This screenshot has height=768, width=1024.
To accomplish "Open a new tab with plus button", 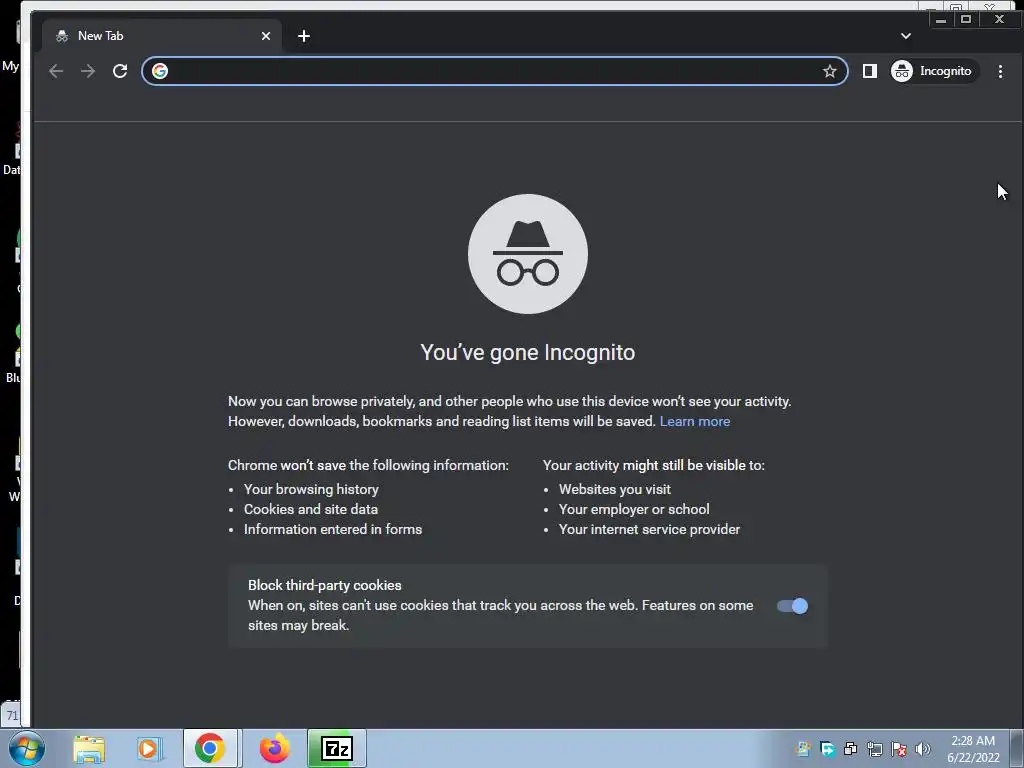I will point(304,36).
